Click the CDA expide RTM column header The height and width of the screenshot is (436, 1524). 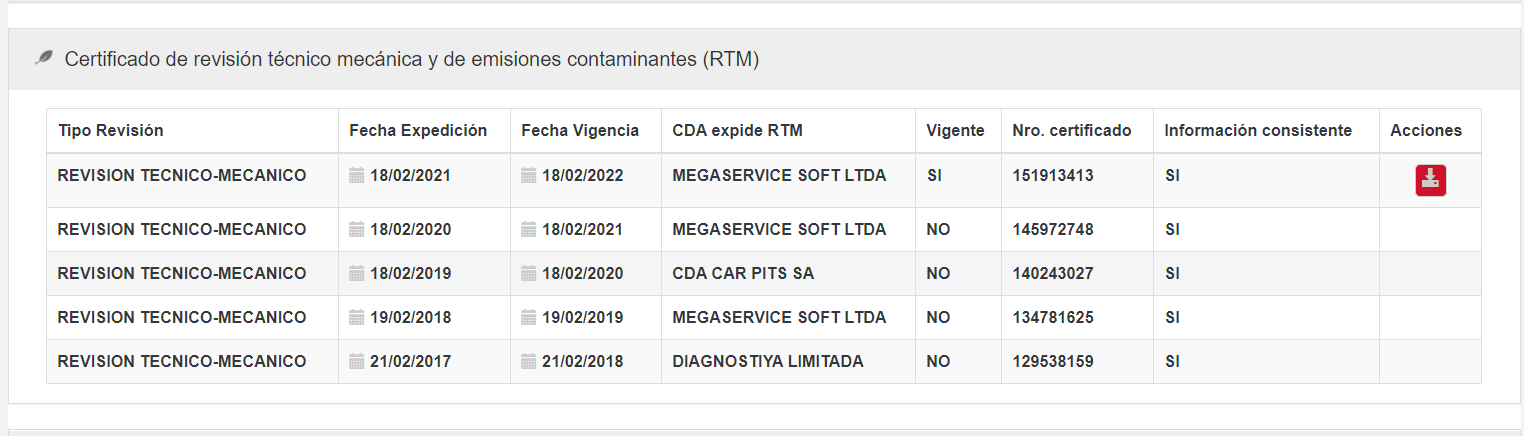click(737, 131)
